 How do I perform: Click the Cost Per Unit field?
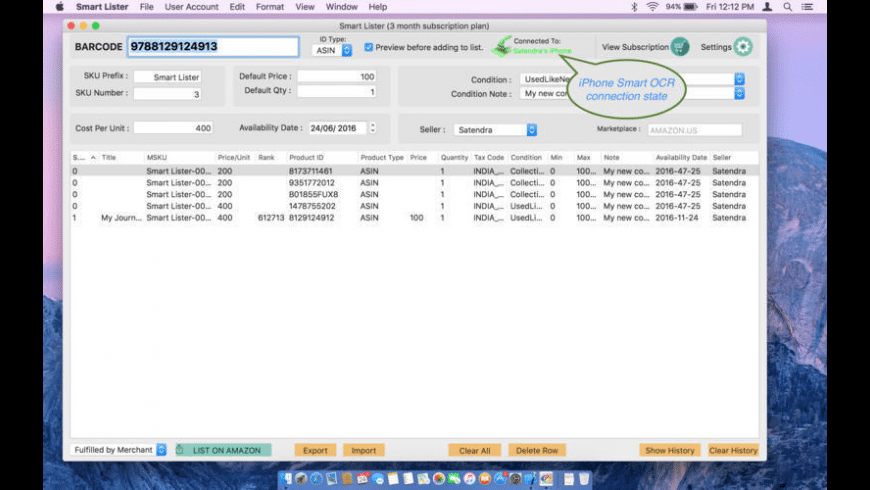click(x=173, y=128)
